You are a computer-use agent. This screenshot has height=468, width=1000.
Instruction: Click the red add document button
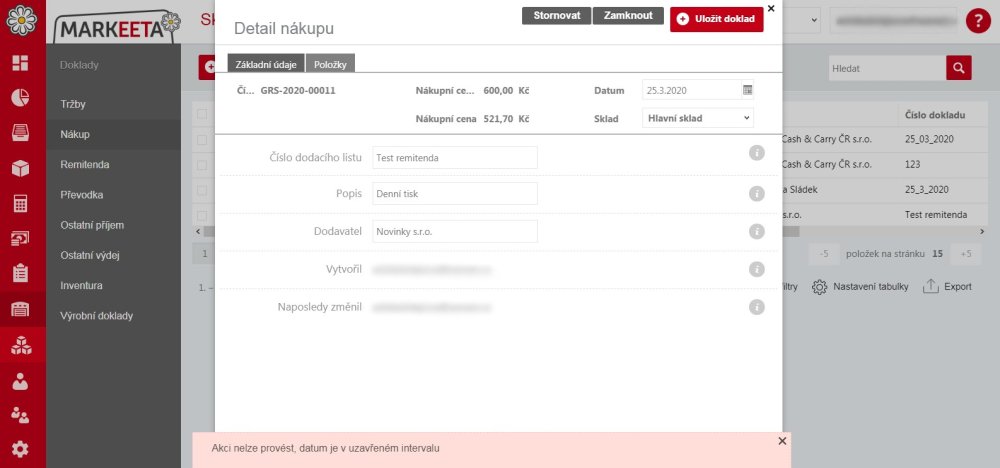(207, 68)
